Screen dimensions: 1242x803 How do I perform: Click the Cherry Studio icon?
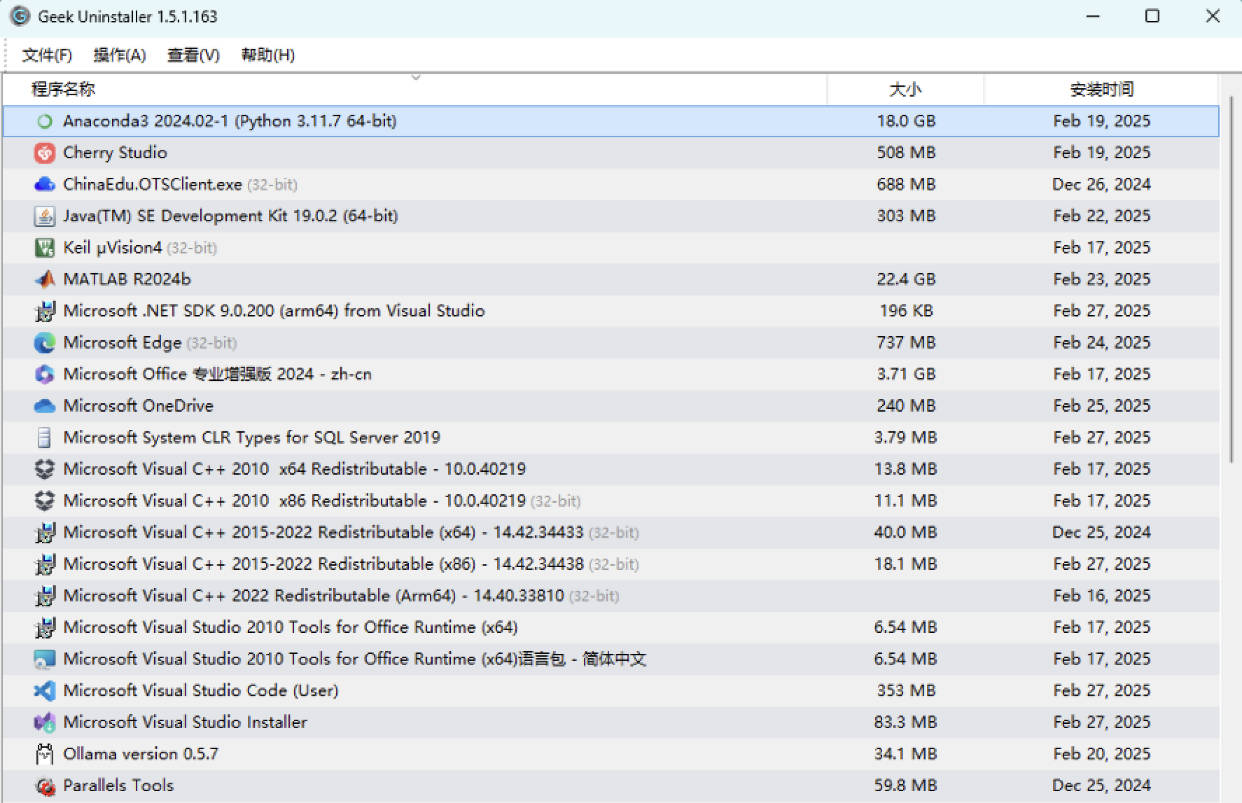[44, 153]
